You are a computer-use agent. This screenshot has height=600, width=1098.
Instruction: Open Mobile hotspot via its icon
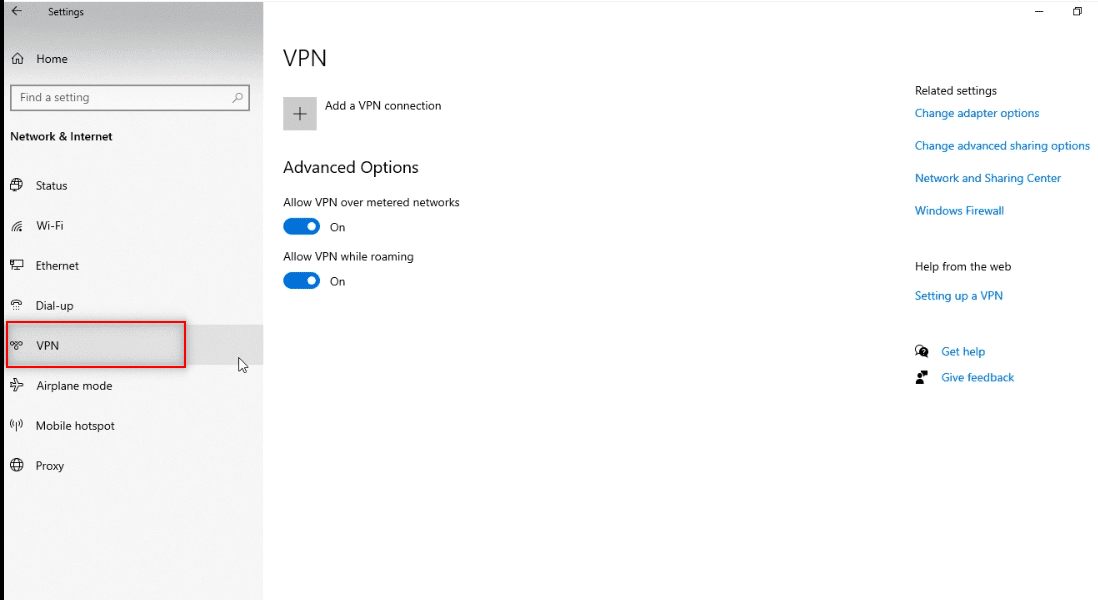16,425
